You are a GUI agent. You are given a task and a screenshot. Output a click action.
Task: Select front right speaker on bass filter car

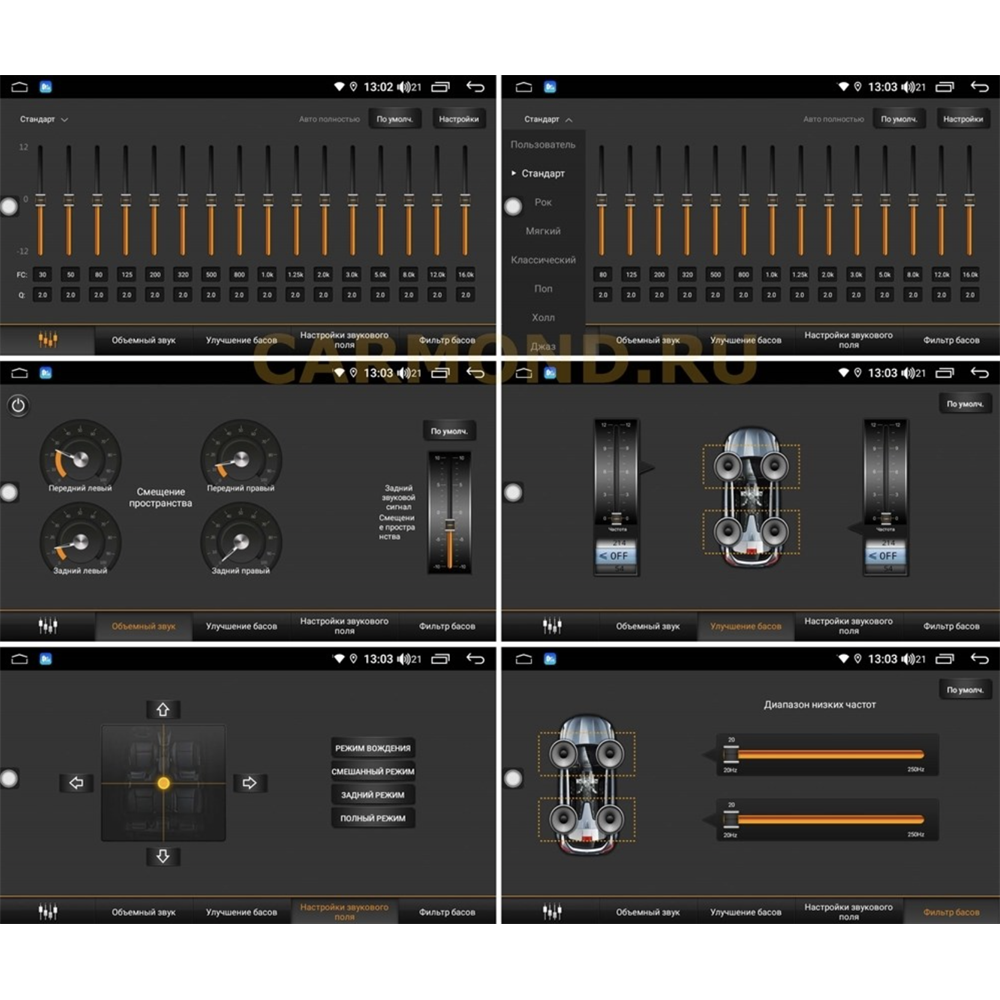pyautogui.click(x=610, y=754)
